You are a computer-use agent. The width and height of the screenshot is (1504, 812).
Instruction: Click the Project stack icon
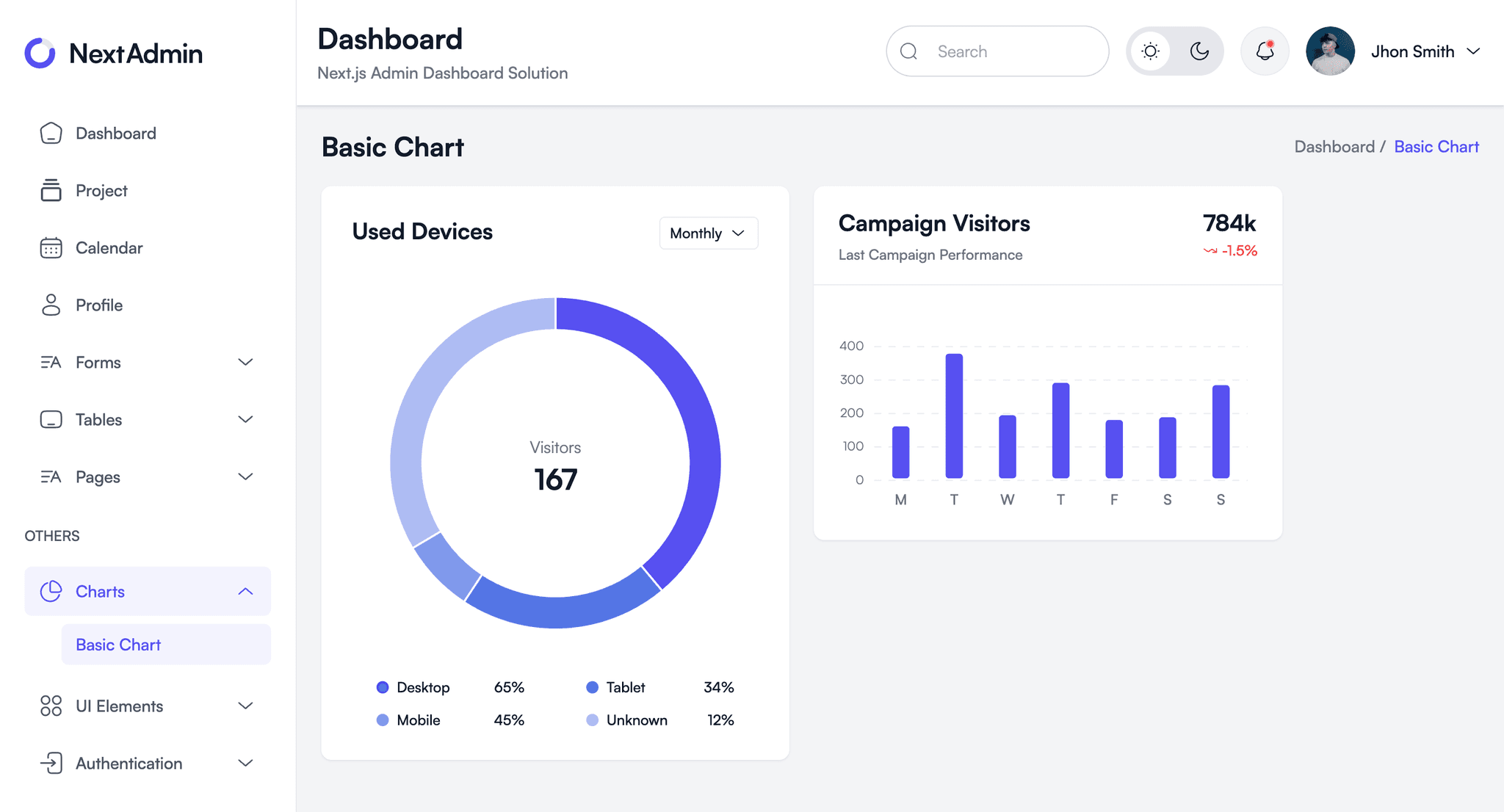pos(51,190)
